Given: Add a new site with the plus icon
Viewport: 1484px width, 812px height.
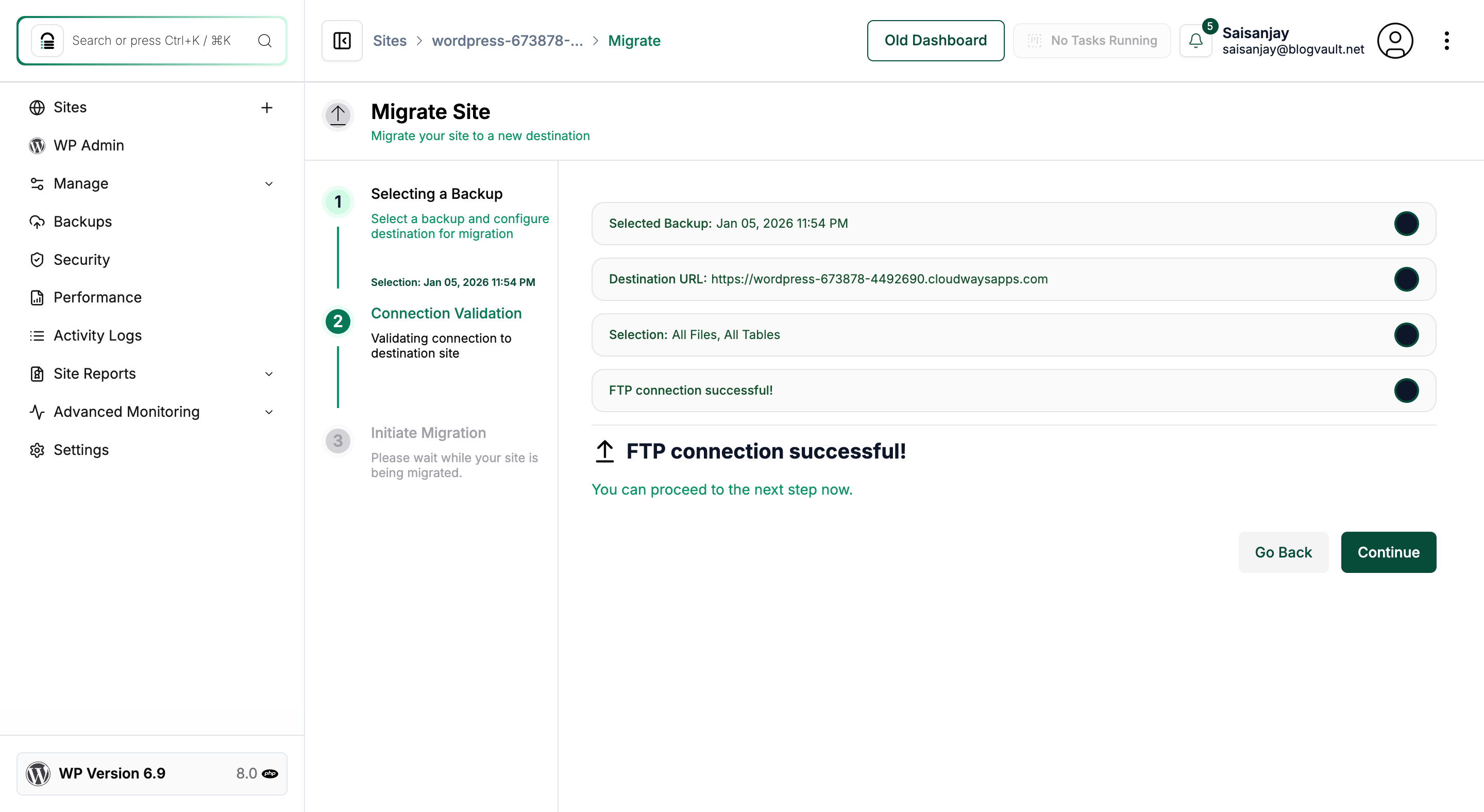Looking at the screenshot, I should (x=267, y=108).
